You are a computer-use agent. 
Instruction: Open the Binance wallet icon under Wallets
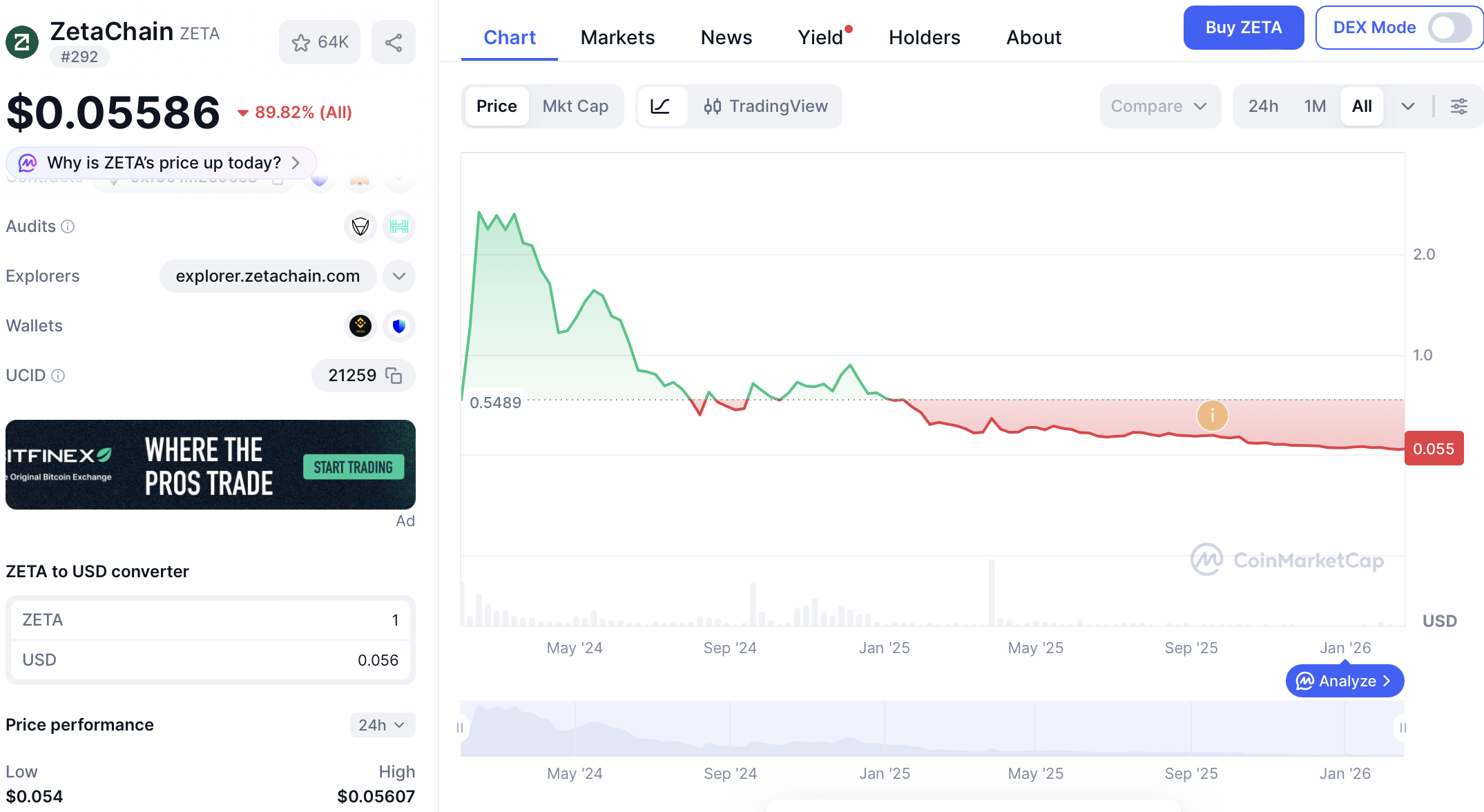click(x=360, y=326)
